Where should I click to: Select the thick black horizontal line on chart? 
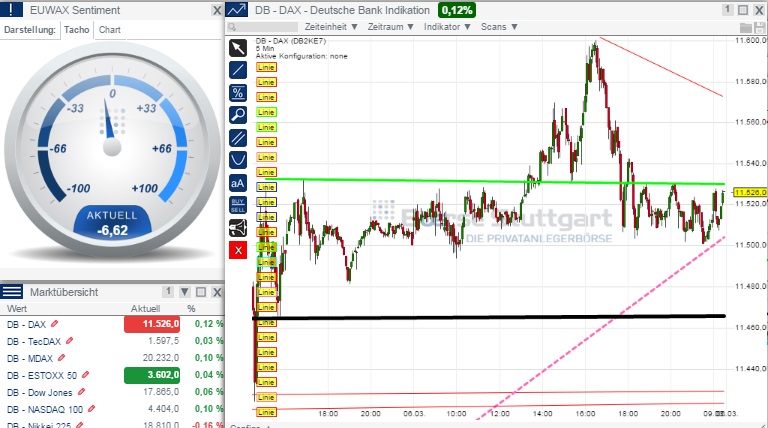pos(489,317)
